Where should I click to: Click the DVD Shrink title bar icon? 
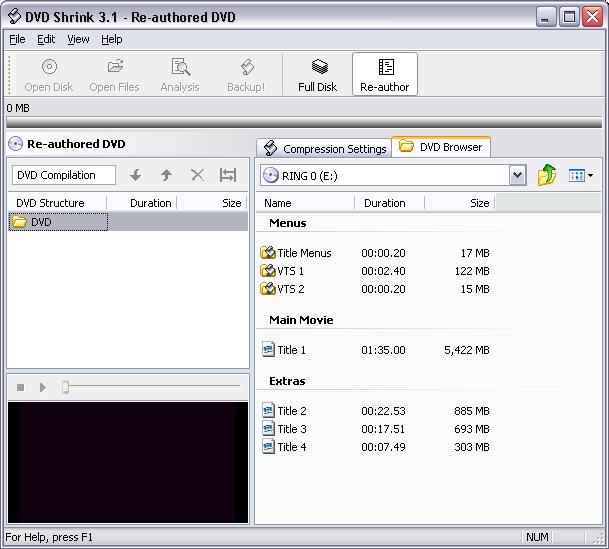point(14,17)
